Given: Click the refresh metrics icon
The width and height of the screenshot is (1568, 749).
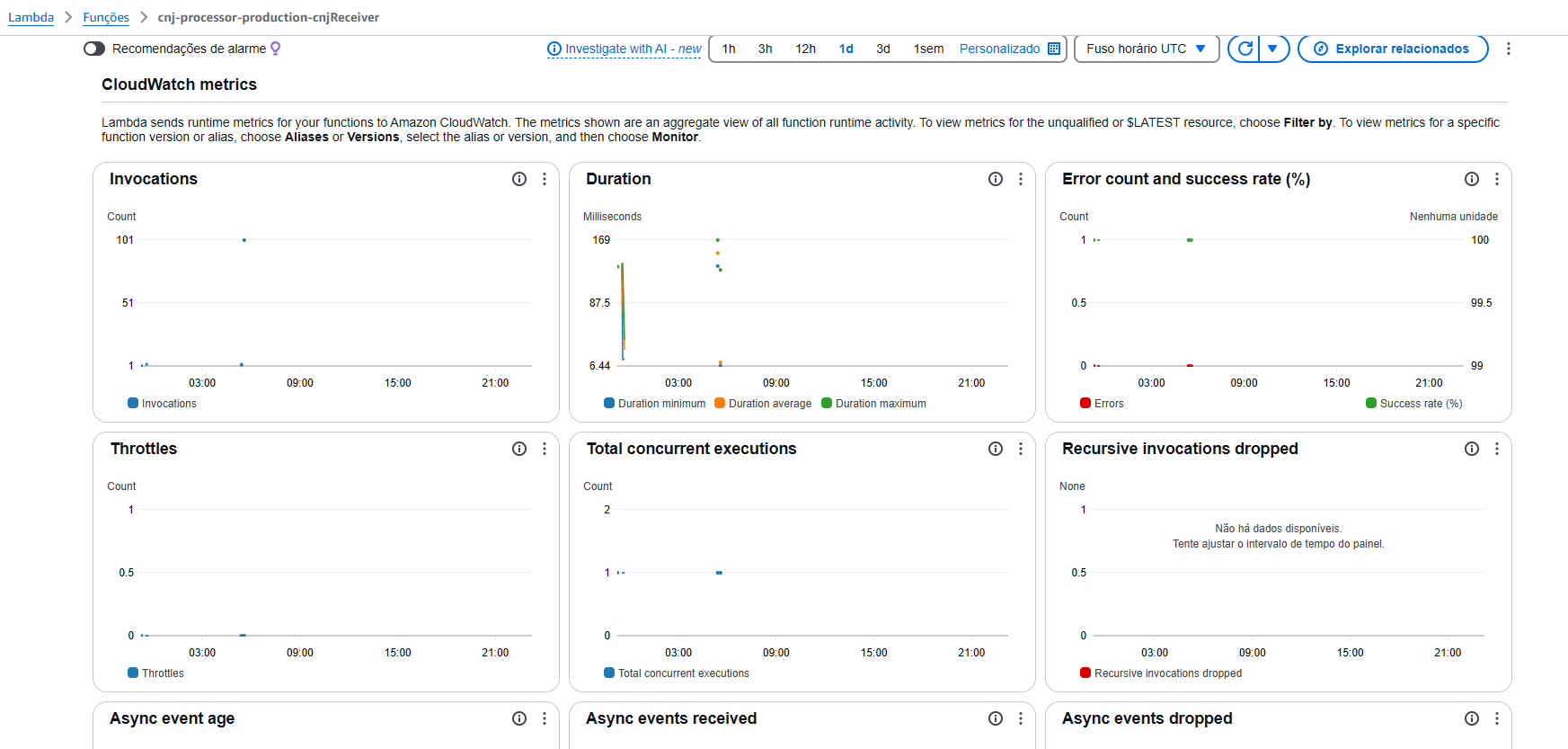Looking at the screenshot, I should point(1245,49).
